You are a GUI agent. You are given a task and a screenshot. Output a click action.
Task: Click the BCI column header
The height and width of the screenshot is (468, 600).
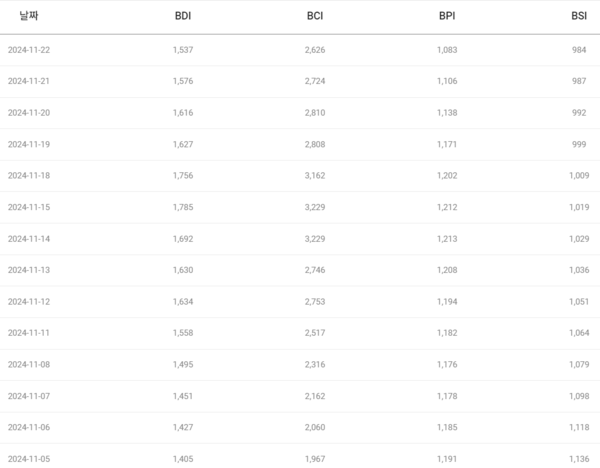(315, 16)
